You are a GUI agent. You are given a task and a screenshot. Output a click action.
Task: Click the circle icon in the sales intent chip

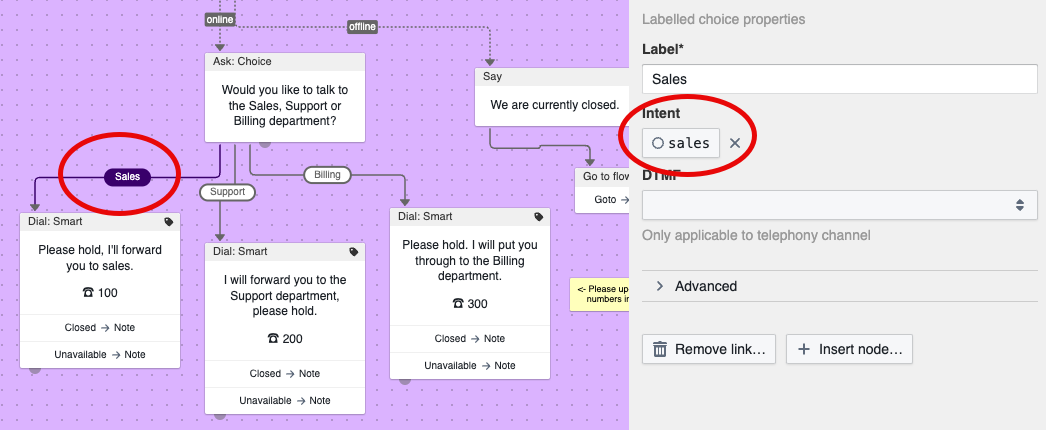click(x=658, y=143)
